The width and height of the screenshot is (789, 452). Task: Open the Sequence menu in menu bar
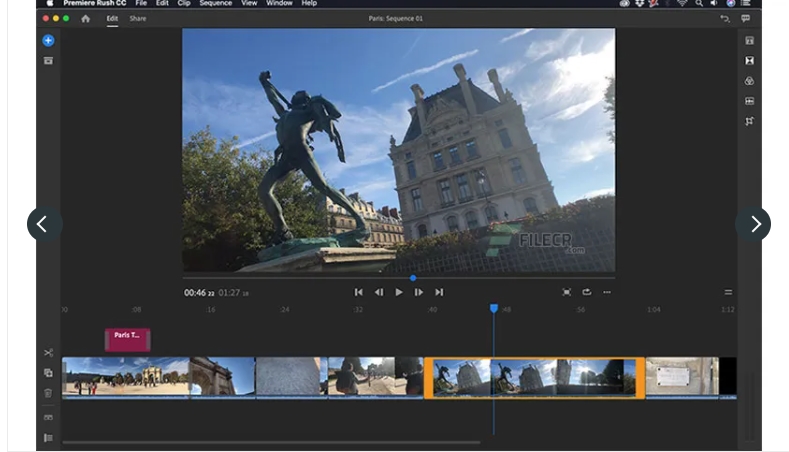(215, 4)
